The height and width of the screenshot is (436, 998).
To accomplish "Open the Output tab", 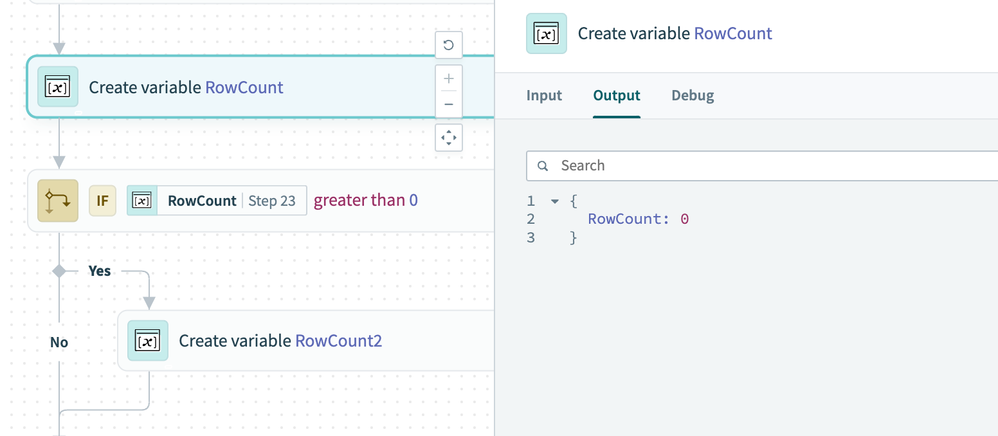I will (616, 96).
